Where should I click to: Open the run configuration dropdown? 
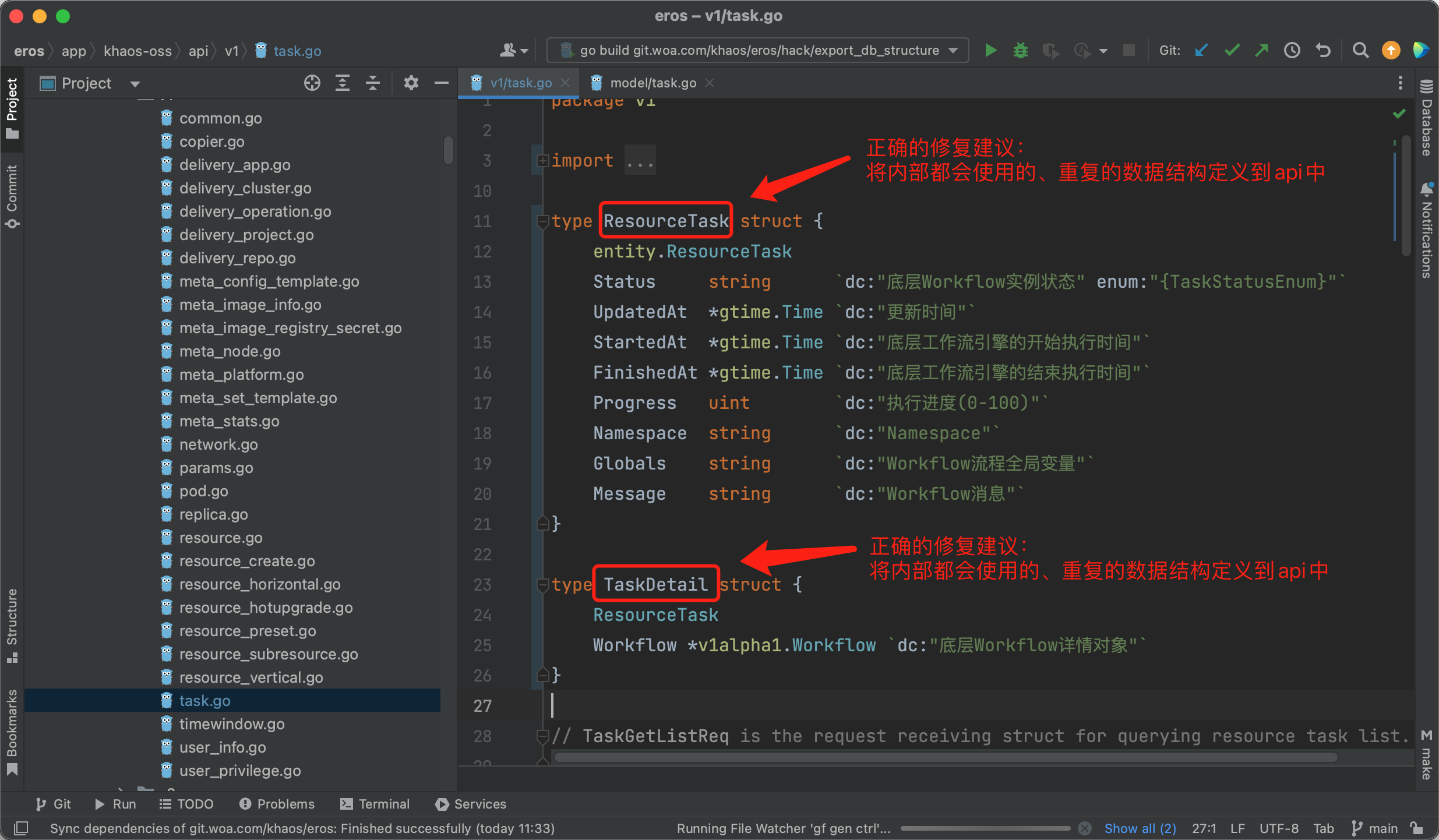[953, 51]
